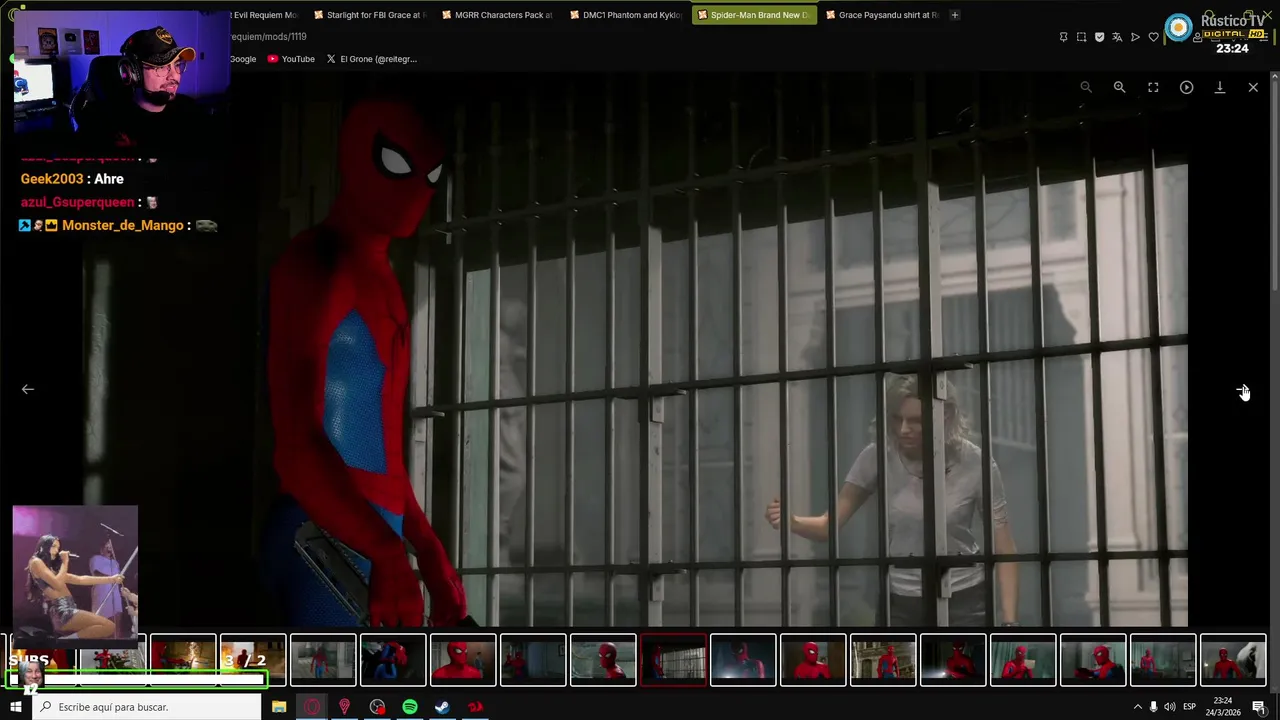The height and width of the screenshot is (720, 1280).
Task: Take a snapshot using the browser capture icon
Action: [1081, 37]
